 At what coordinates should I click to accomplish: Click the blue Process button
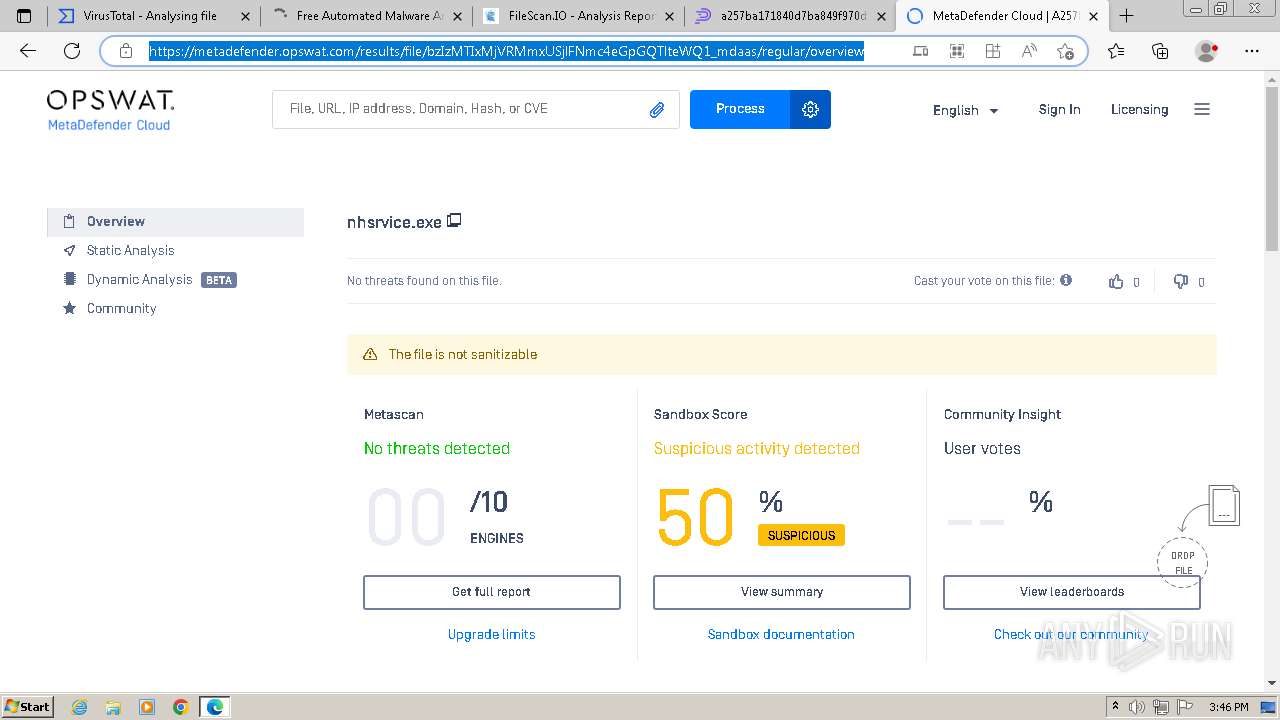[x=740, y=109]
